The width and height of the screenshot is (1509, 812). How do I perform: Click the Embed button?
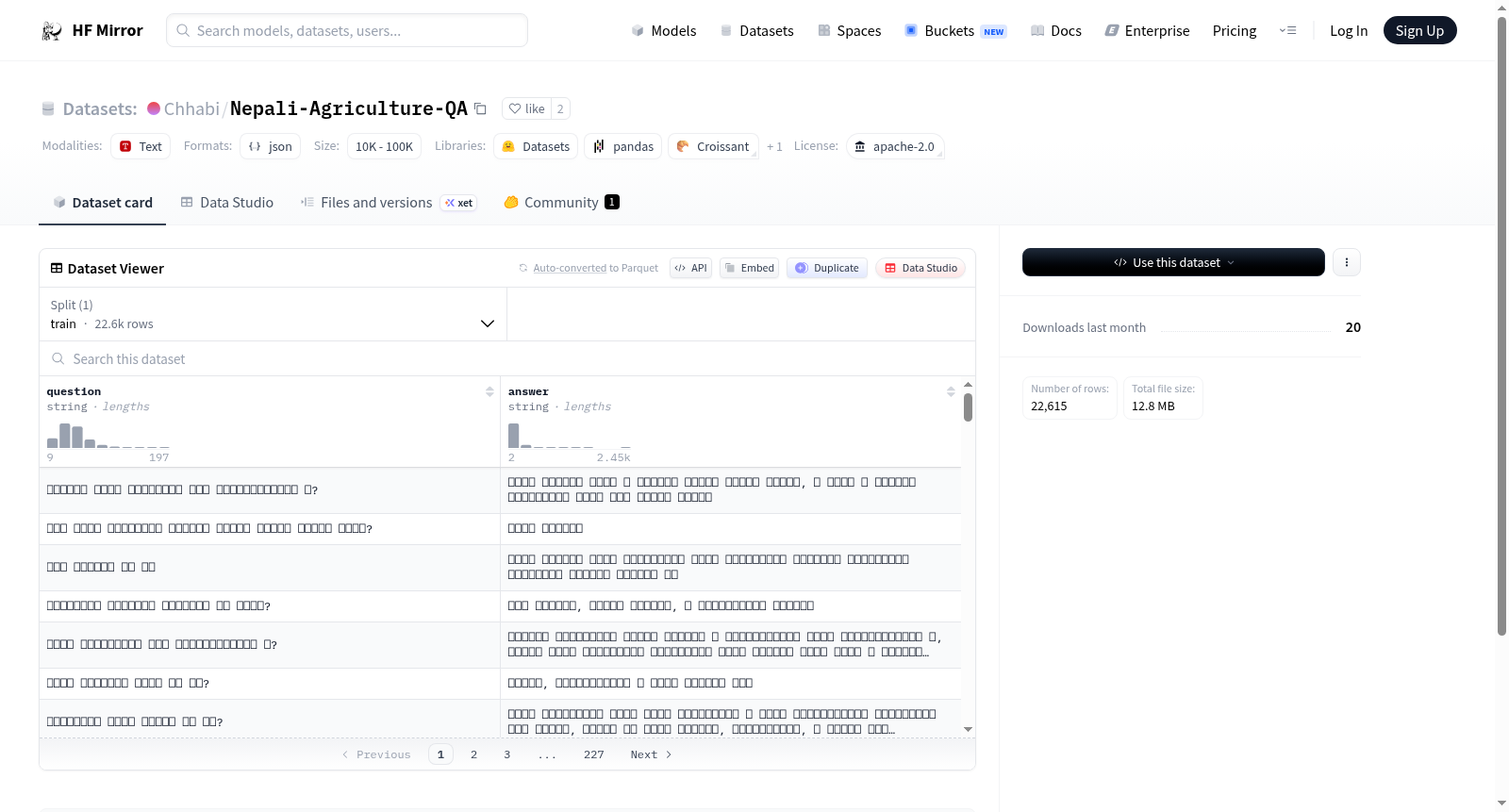tap(749, 268)
